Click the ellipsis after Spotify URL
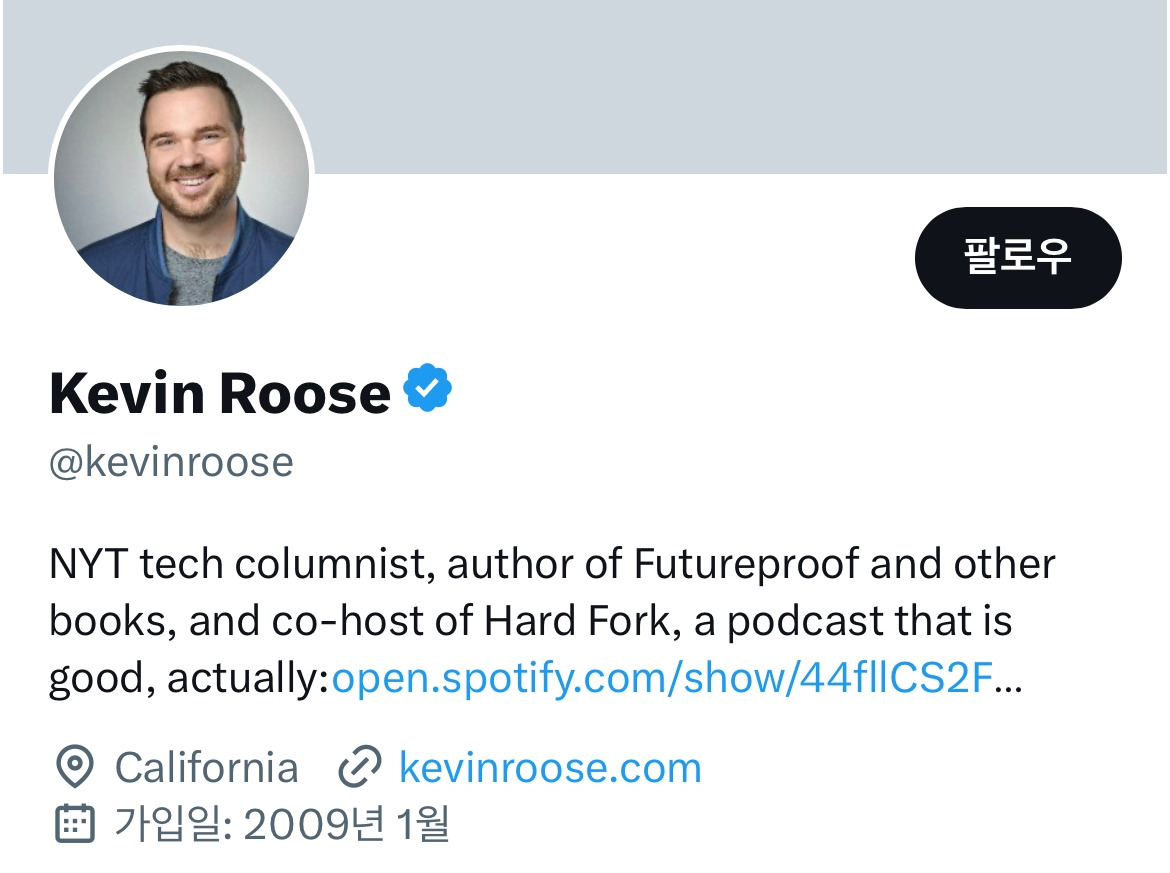This screenshot has width=1170, height=873. 1008,679
